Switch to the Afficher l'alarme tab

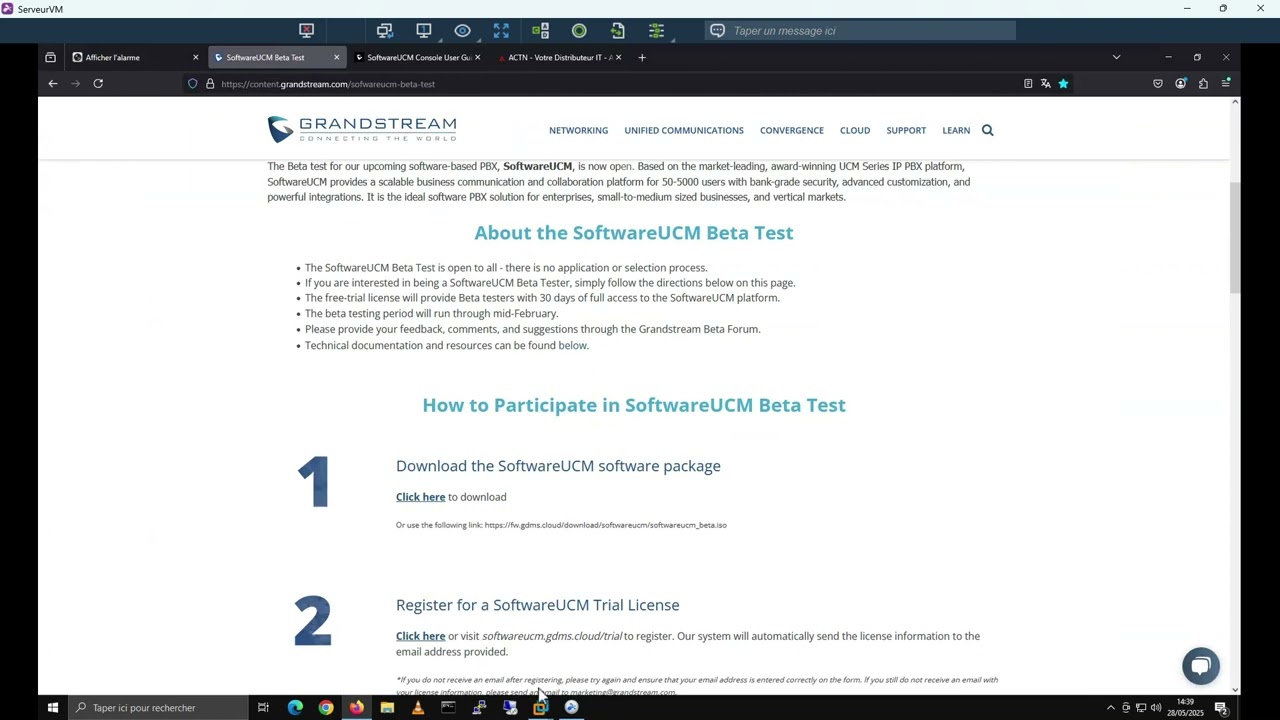click(136, 58)
